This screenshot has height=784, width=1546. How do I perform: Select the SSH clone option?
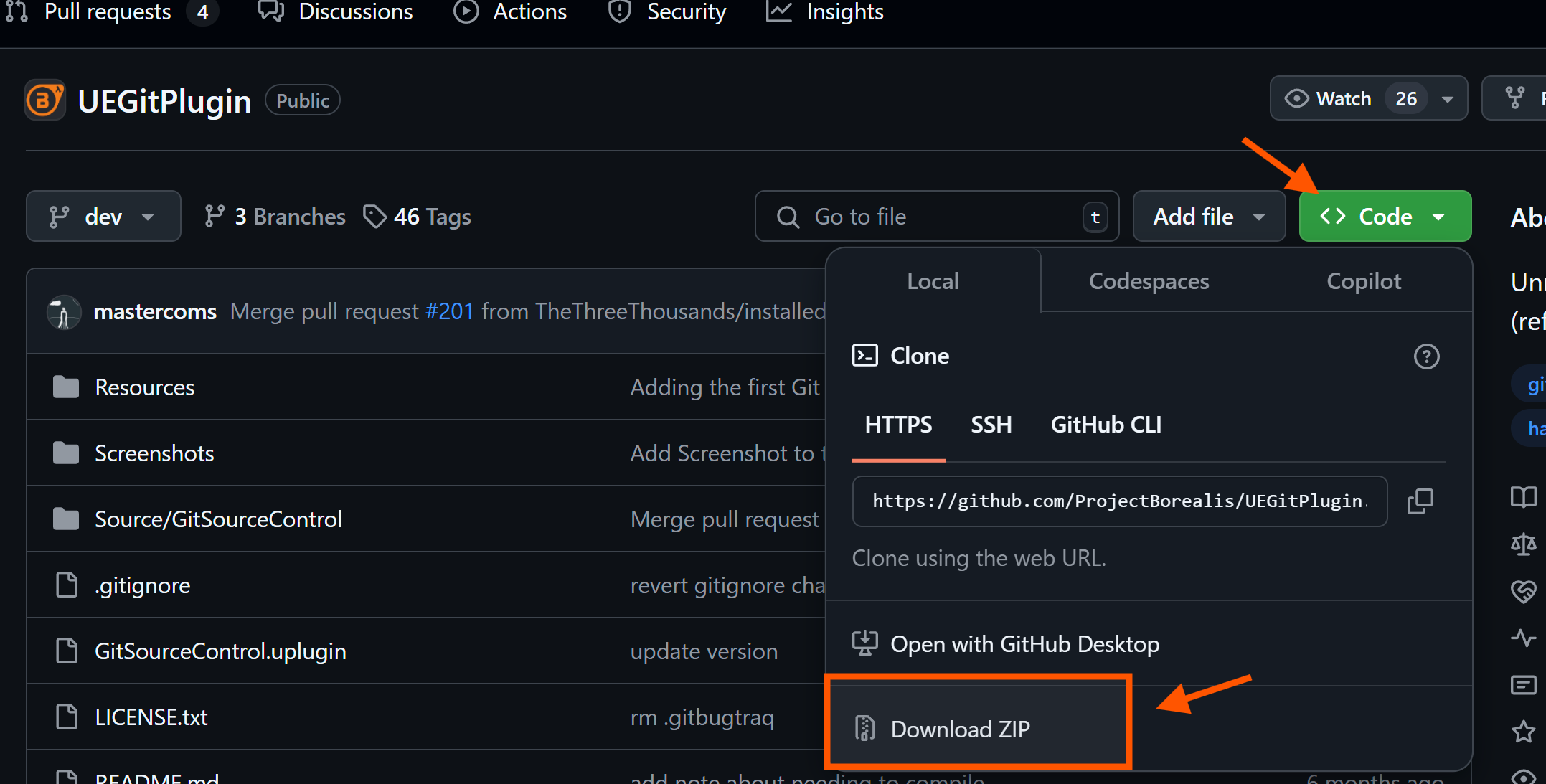[x=991, y=425]
